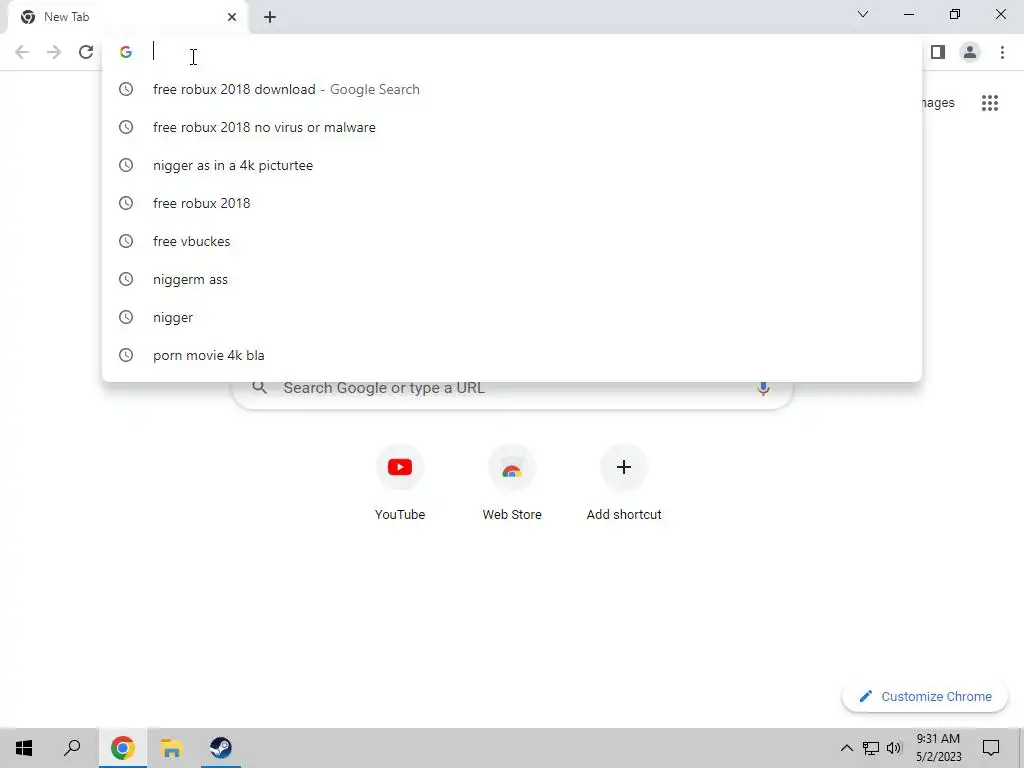
Task: Open Steam from the taskbar
Action: [220, 748]
